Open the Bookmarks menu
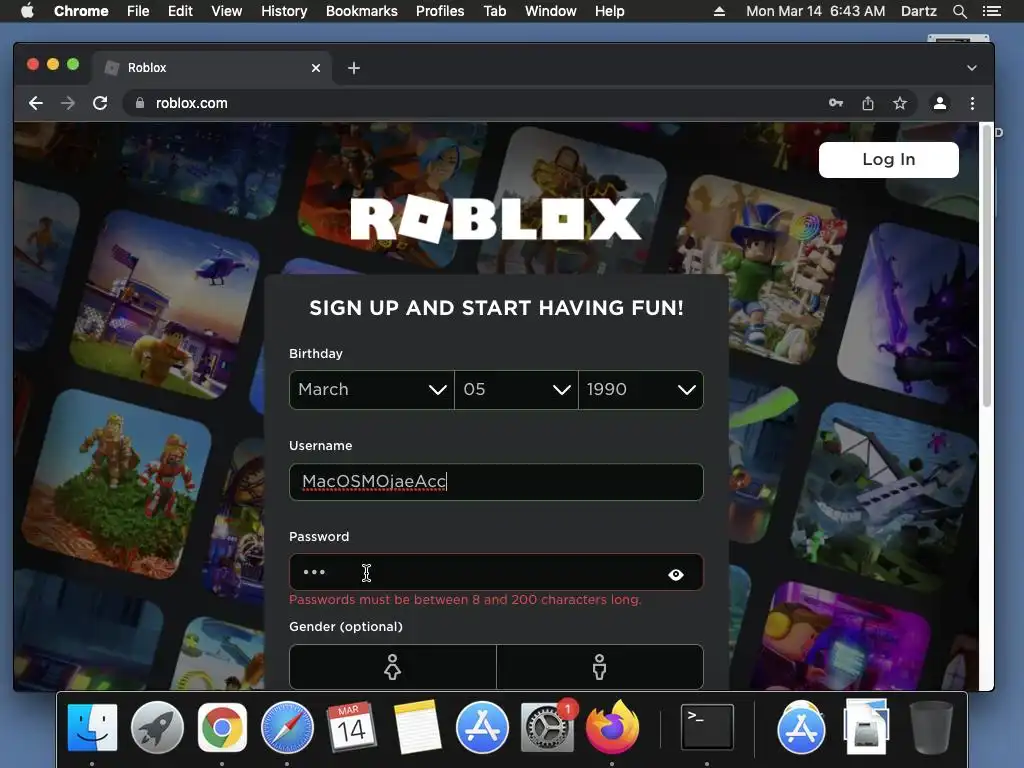This screenshot has height=768, width=1024. pyautogui.click(x=362, y=11)
